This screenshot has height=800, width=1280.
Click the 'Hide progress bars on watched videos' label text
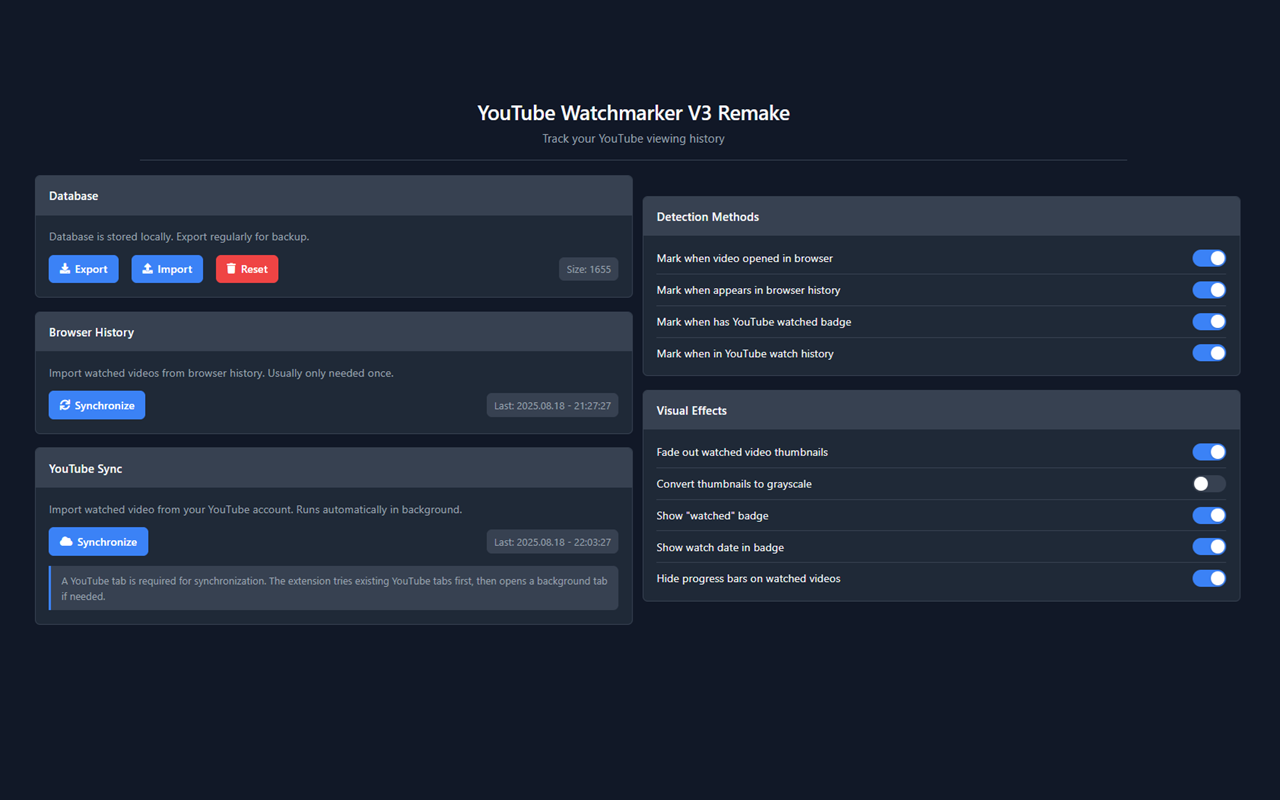[748, 579]
